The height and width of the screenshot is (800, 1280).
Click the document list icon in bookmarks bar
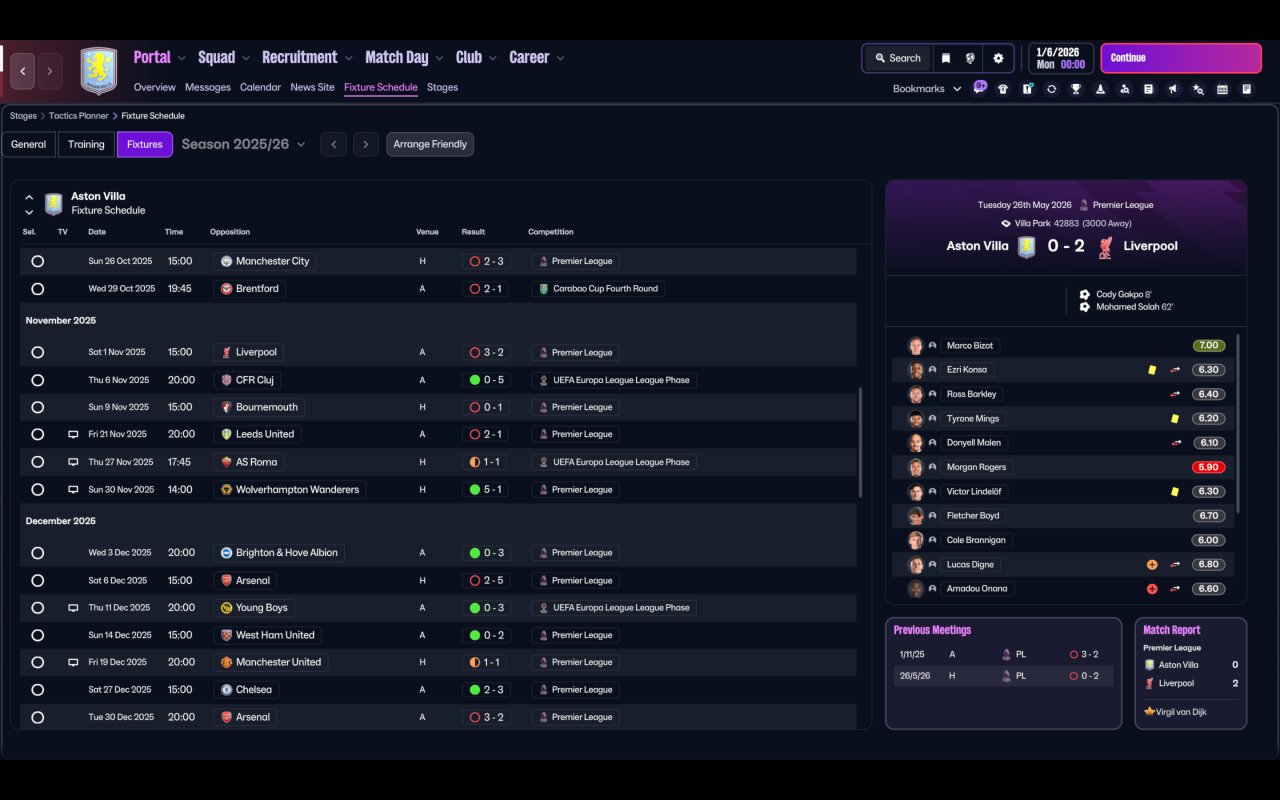(1149, 89)
